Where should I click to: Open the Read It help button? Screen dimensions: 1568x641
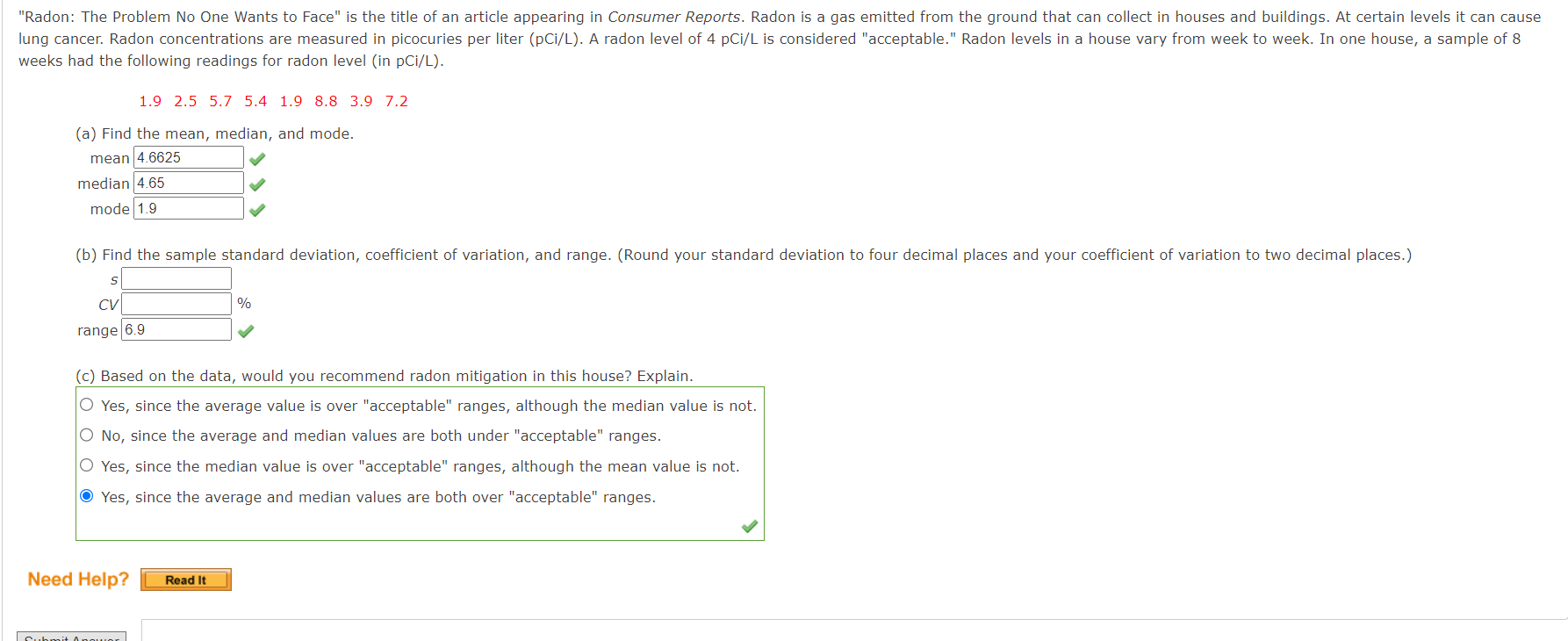(x=186, y=580)
